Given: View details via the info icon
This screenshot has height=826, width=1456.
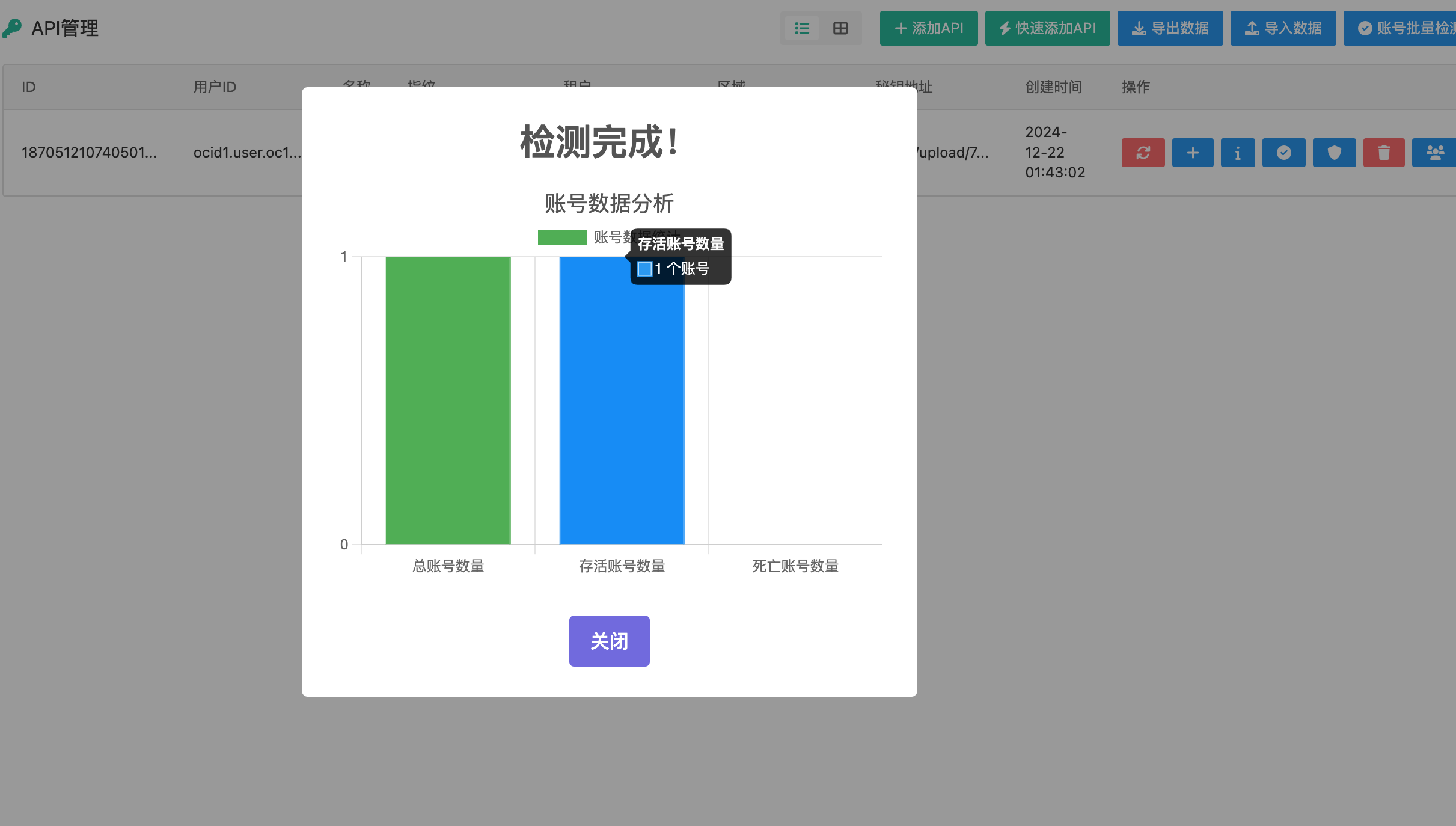Looking at the screenshot, I should coord(1237,153).
